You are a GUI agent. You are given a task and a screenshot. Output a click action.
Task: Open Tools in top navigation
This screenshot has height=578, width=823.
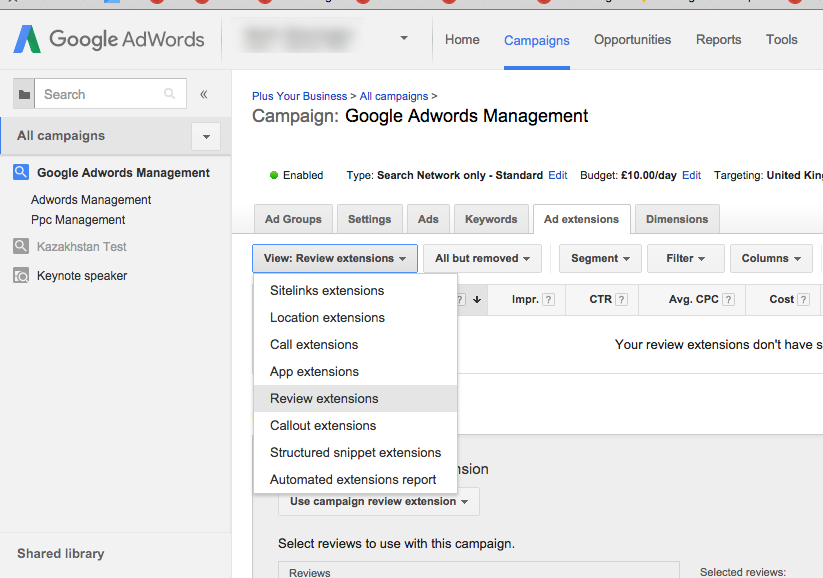(x=782, y=40)
